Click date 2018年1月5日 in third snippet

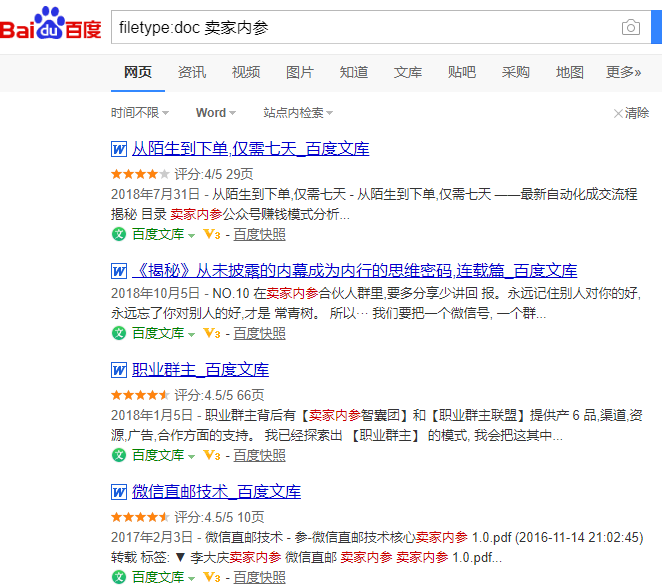pyautogui.click(x=152, y=415)
